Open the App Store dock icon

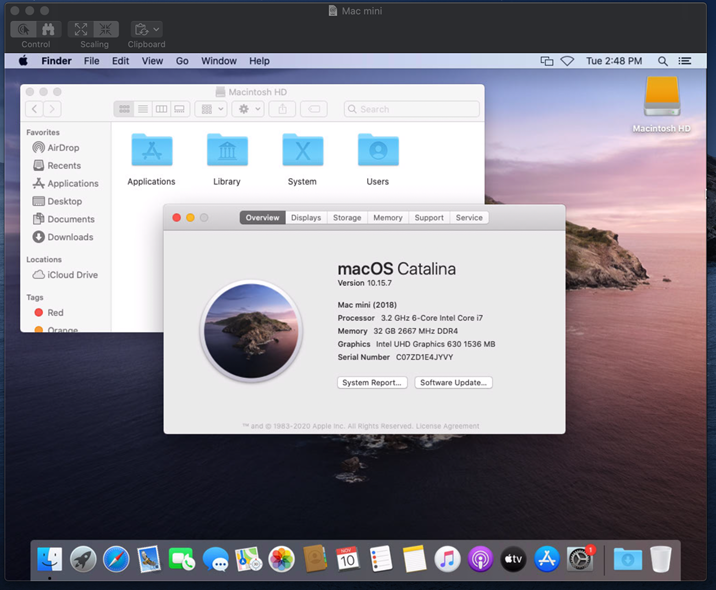point(546,559)
